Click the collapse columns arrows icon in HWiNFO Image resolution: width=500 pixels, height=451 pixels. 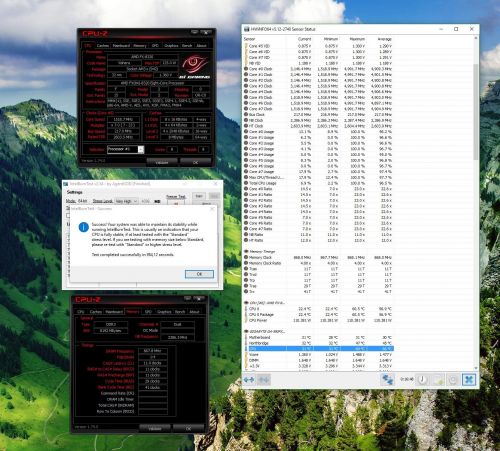point(264,379)
